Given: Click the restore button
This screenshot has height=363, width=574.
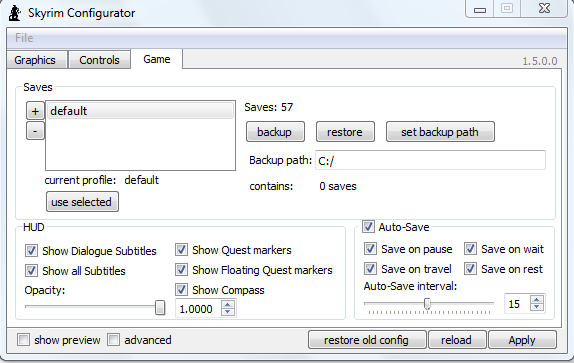Looking at the screenshot, I should point(345,132).
